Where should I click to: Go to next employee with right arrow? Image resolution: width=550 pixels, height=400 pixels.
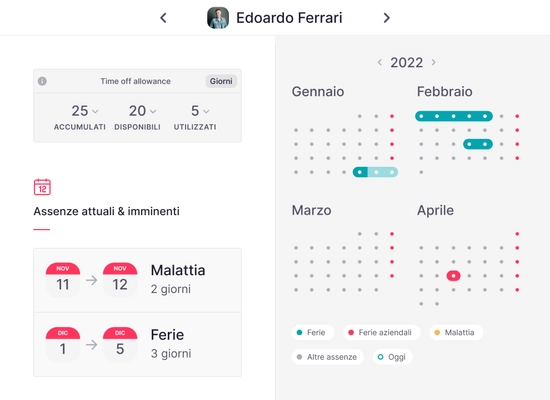pyautogui.click(x=386, y=18)
